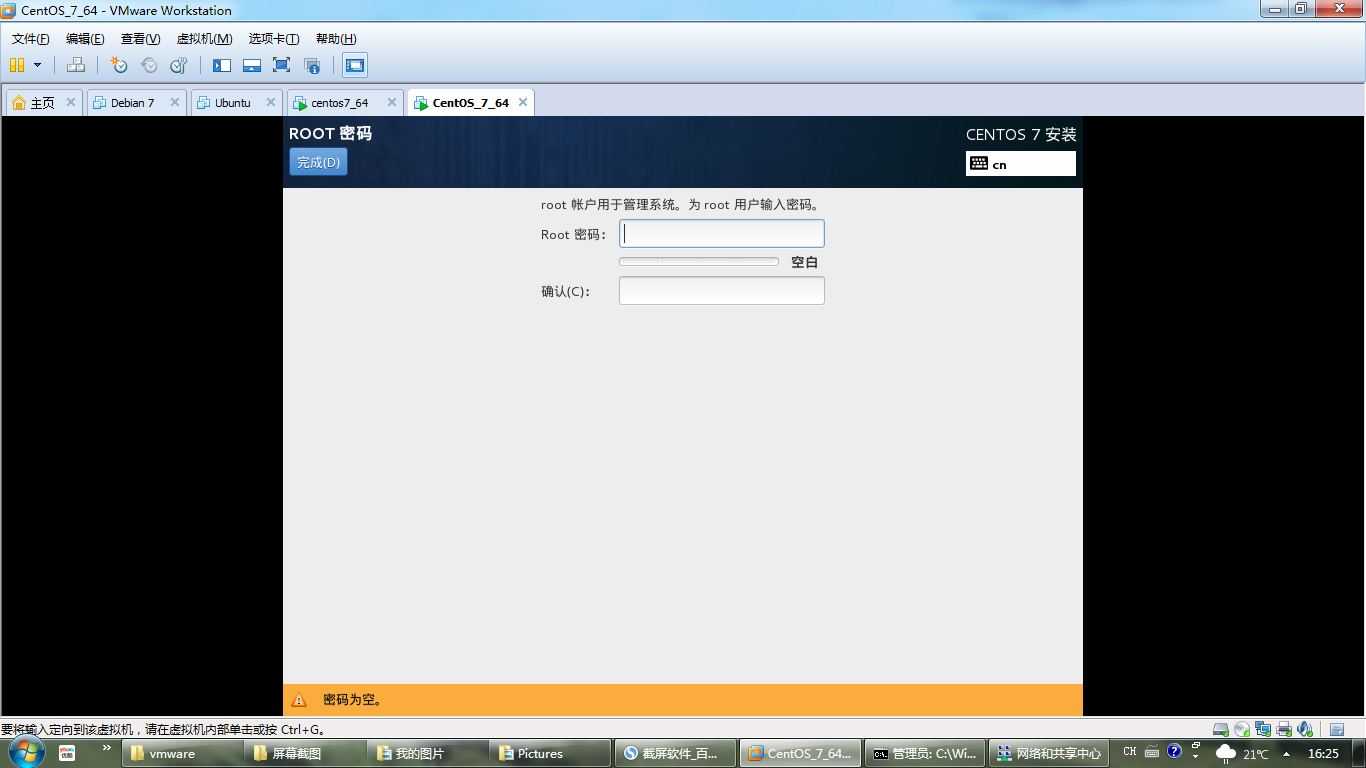Viewport: 1366px width, 768px height.
Task: Open the Pictures taskbar item
Action: (552, 754)
